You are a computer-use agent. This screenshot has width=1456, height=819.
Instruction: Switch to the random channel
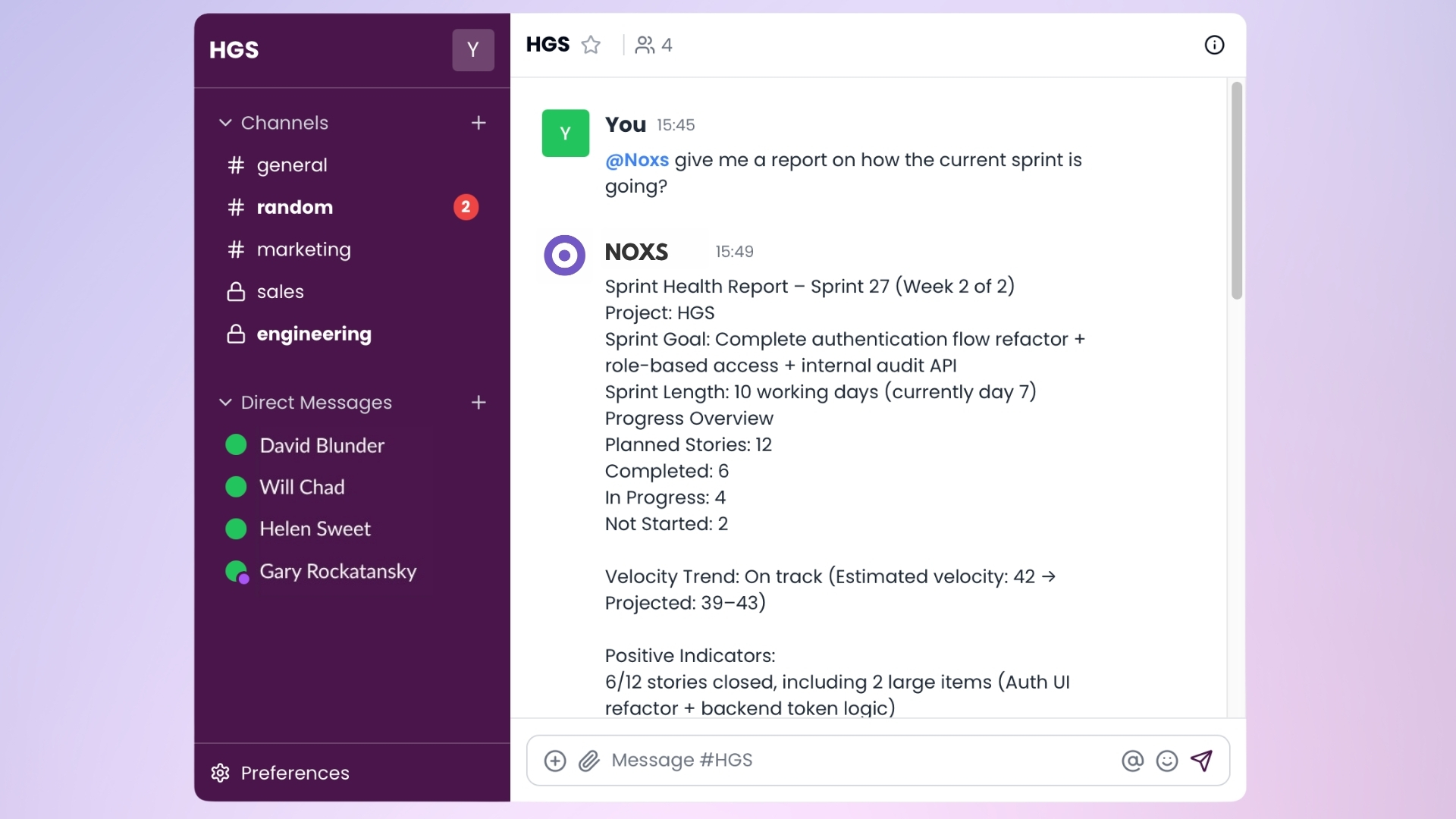coord(295,207)
